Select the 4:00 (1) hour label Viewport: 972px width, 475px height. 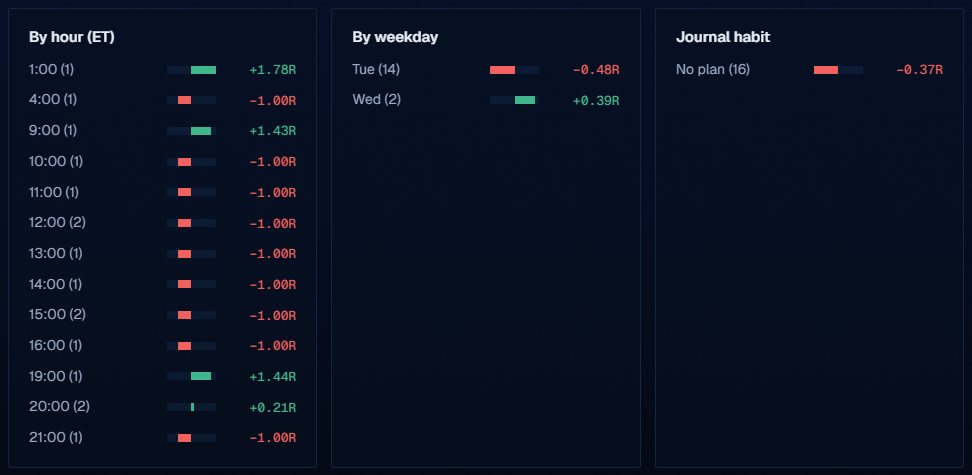coord(53,99)
